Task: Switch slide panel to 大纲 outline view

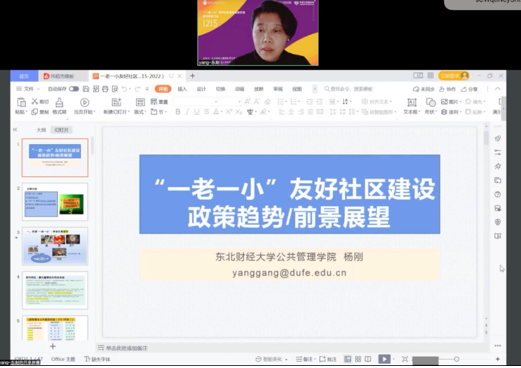Action: coord(41,130)
